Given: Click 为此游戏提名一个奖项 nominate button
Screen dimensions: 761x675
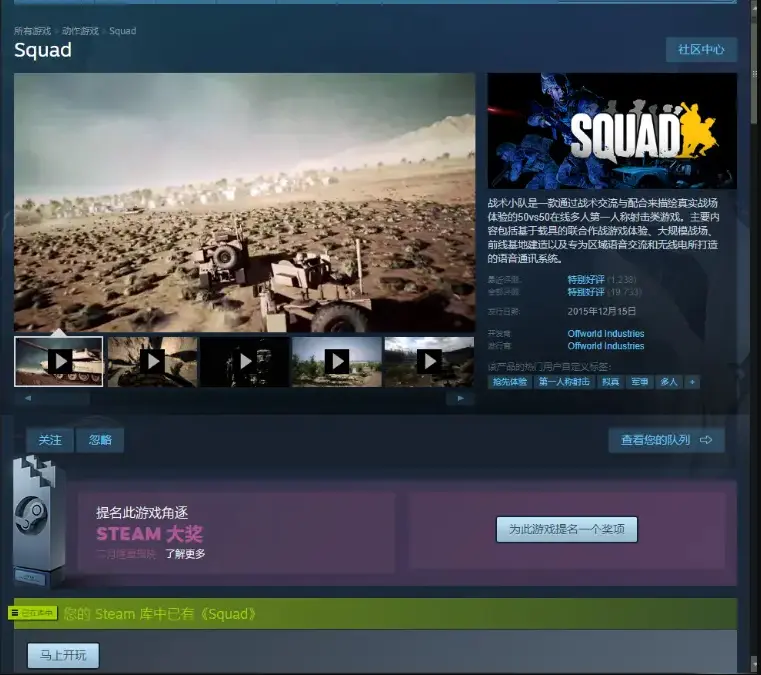Looking at the screenshot, I should coord(566,529).
